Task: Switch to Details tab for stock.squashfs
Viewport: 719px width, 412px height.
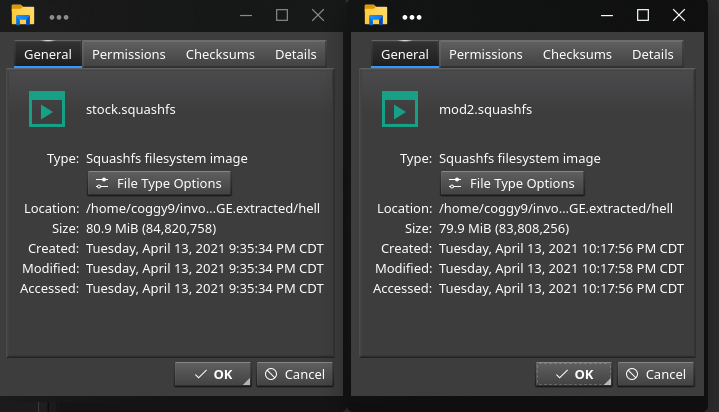Action: pyautogui.click(x=296, y=54)
